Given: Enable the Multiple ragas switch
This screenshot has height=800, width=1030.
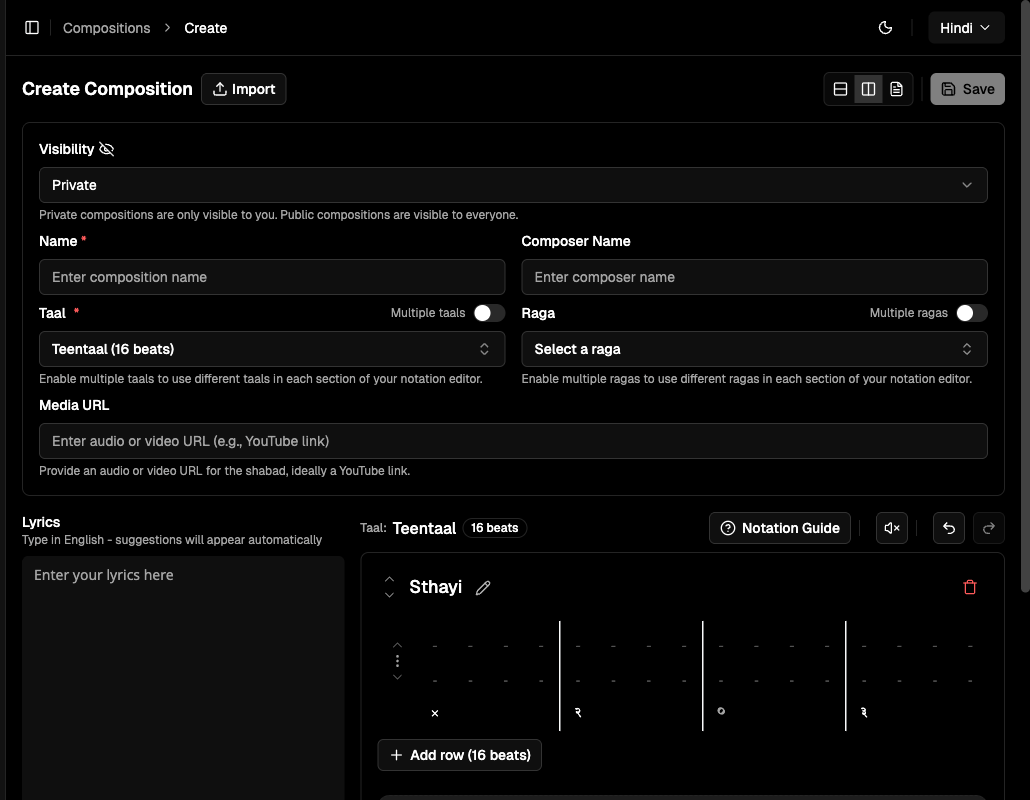Looking at the screenshot, I should click(x=968, y=312).
